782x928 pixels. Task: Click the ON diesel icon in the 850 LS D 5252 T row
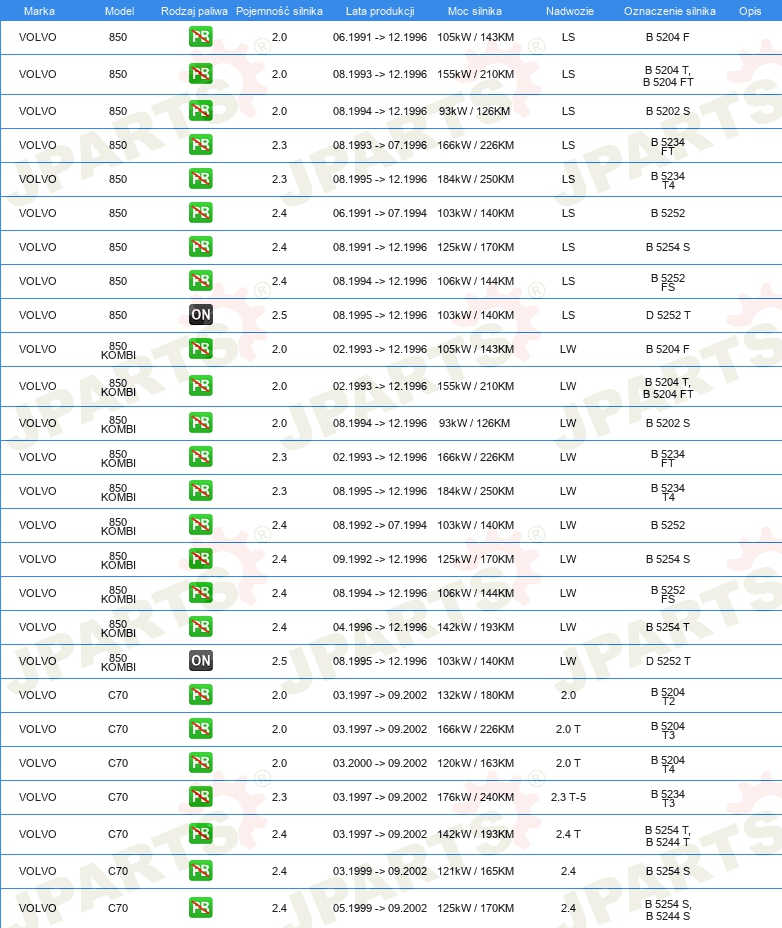pyautogui.click(x=201, y=315)
